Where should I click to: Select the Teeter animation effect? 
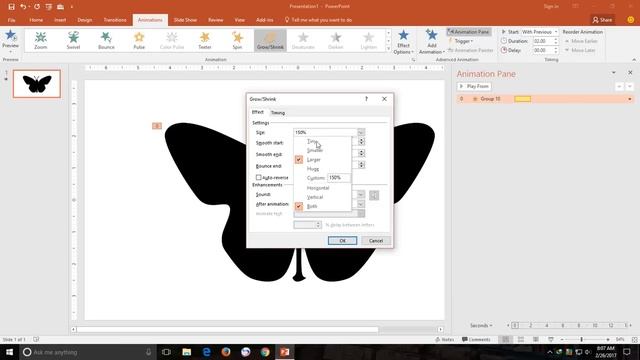click(205, 40)
